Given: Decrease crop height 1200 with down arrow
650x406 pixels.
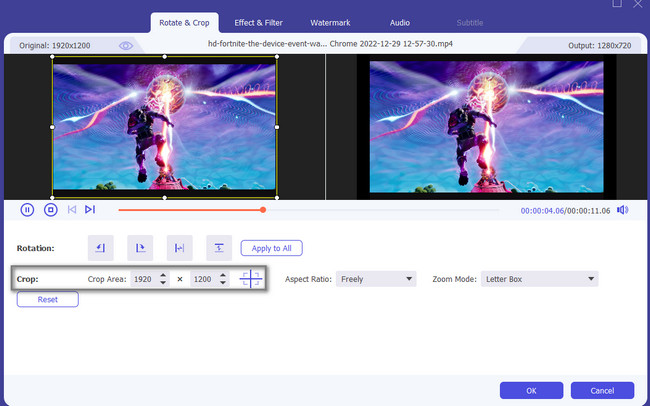Looking at the screenshot, I should click(x=223, y=283).
